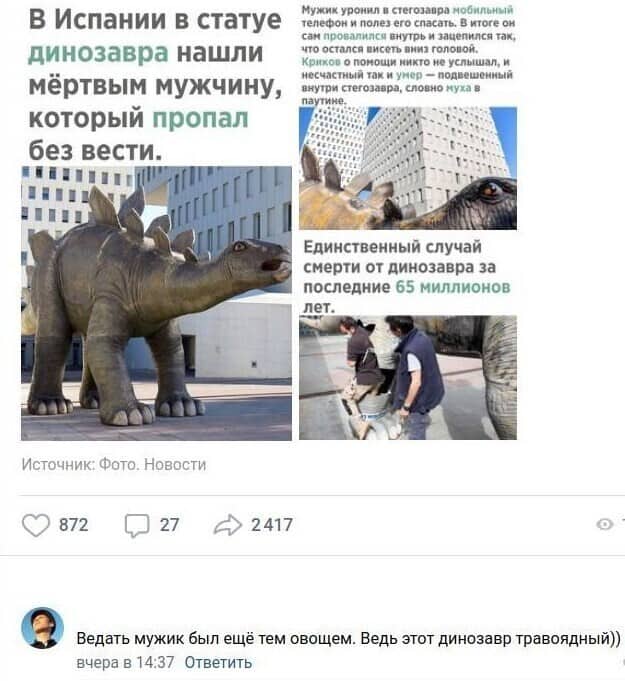Click the views eye icon
This screenshot has width=625, height=681.
(604, 524)
